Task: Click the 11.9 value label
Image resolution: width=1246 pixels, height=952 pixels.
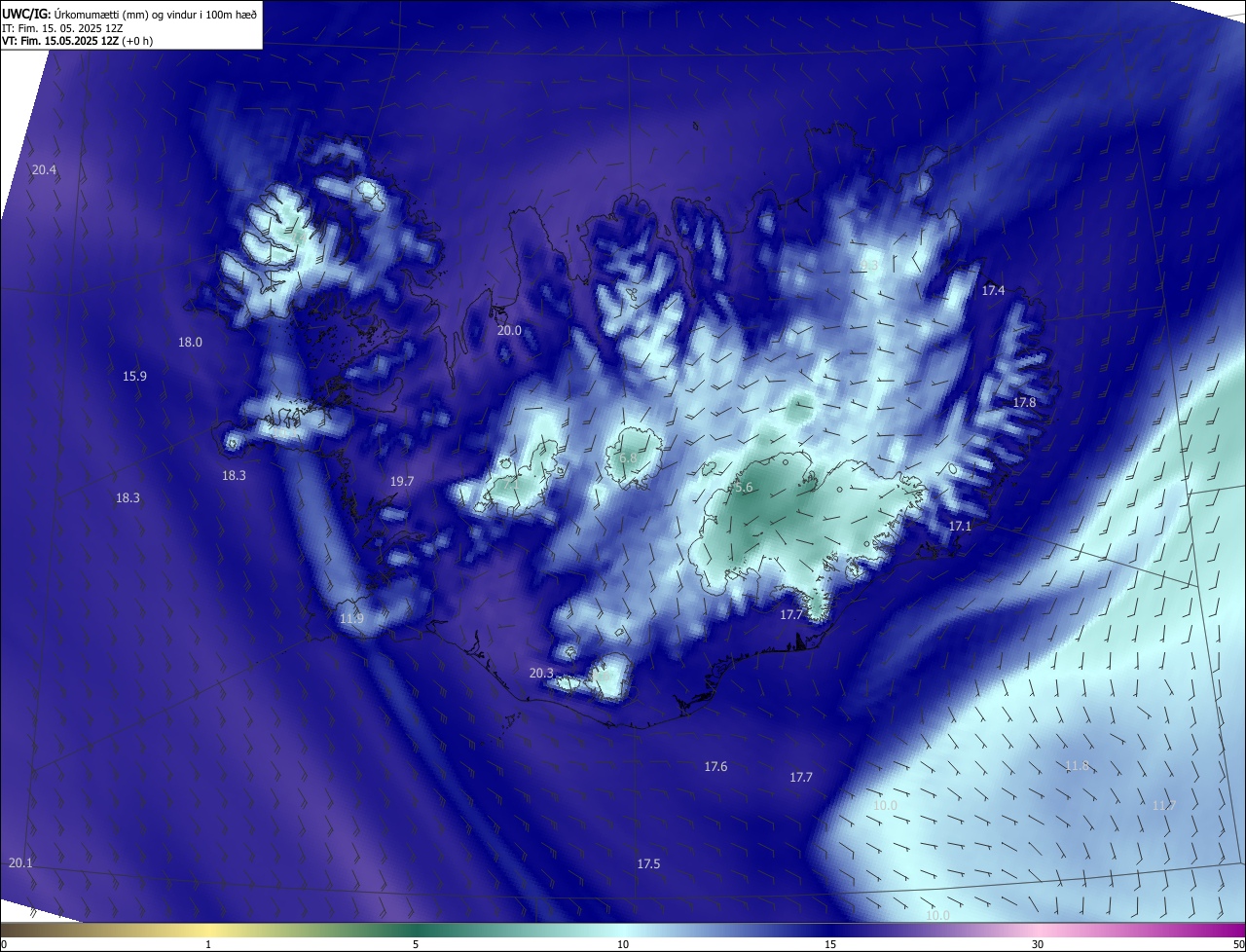Action: tap(351, 619)
